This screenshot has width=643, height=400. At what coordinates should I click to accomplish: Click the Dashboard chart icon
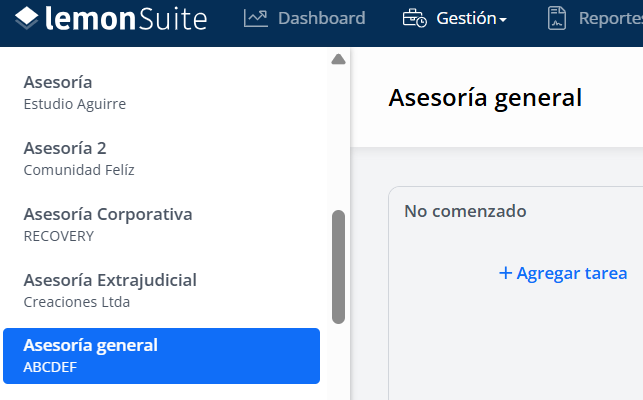point(255,18)
